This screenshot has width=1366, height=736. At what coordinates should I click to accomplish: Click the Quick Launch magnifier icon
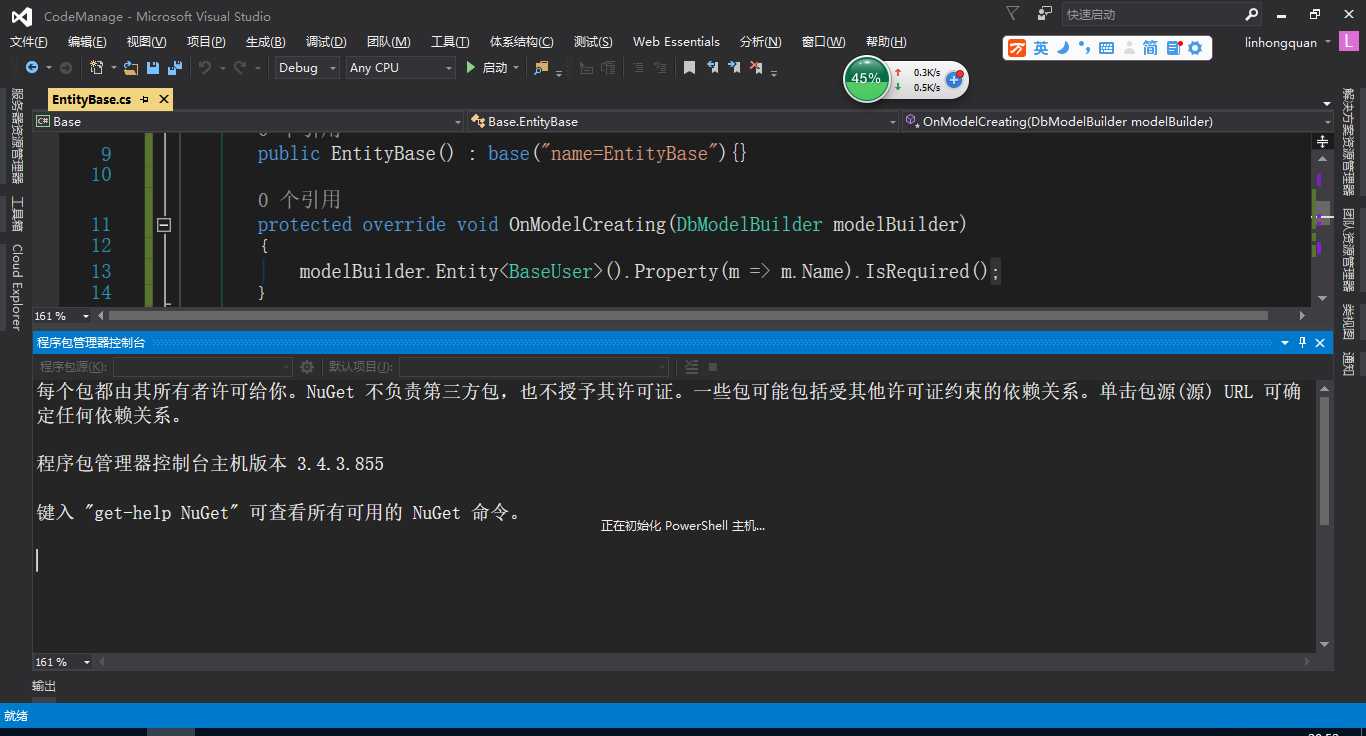click(x=1252, y=15)
